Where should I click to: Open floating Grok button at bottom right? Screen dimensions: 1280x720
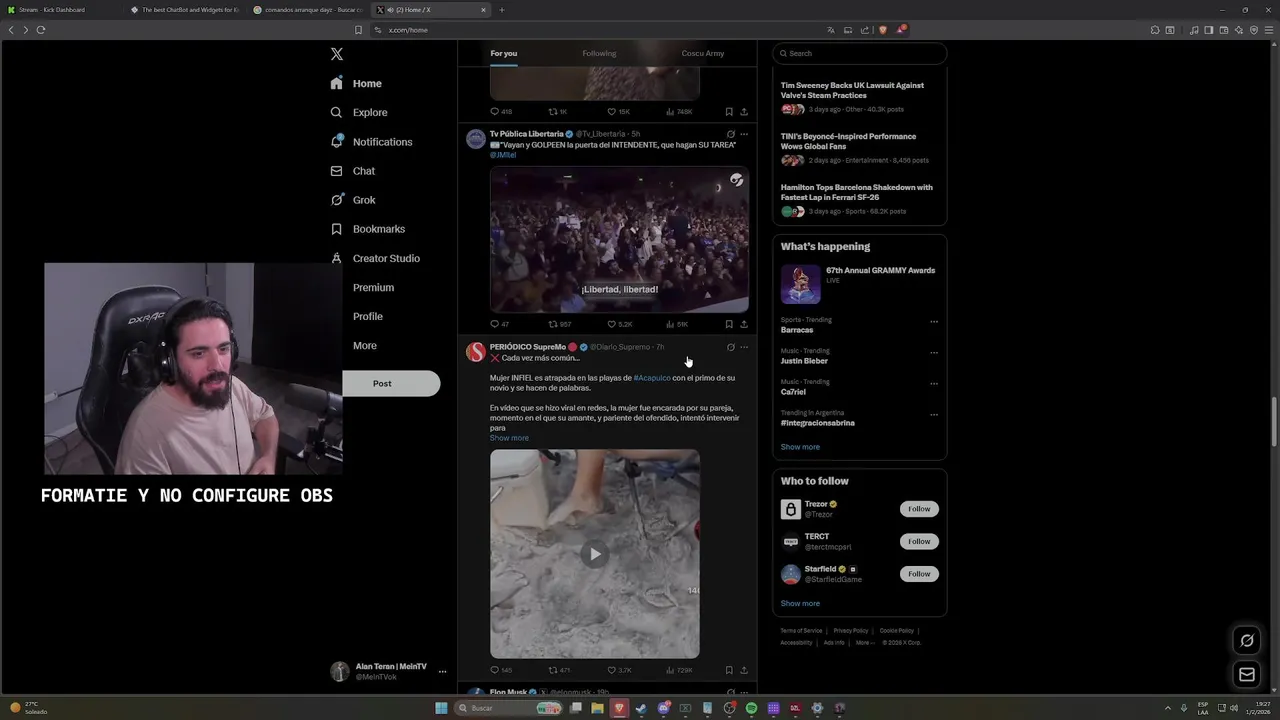coord(1247,641)
